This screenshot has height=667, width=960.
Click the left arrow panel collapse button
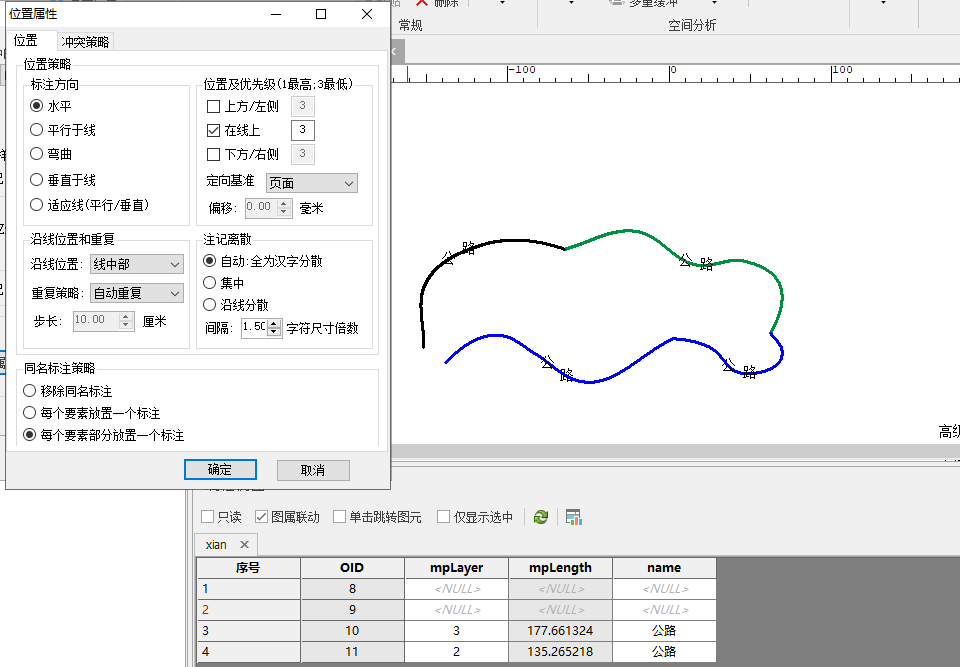pyautogui.click(x=395, y=51)
